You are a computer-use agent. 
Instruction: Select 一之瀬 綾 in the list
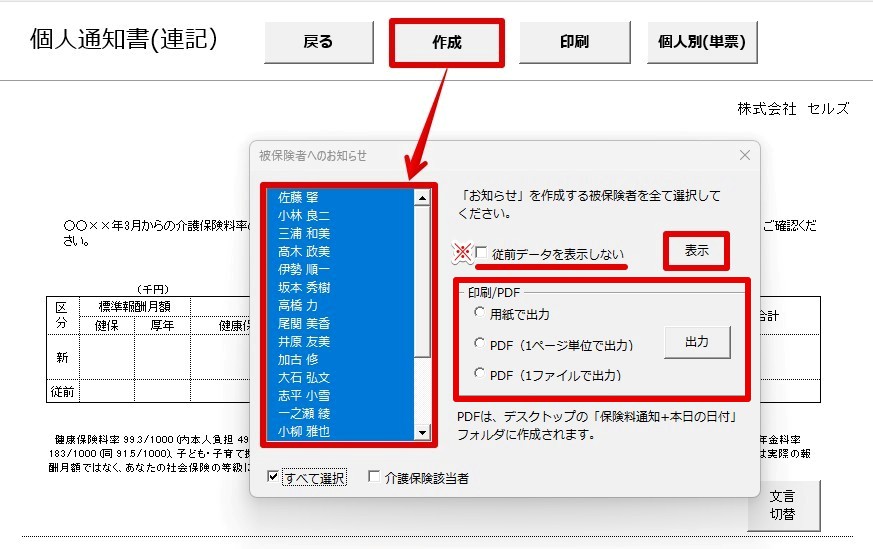tap(341, 414)
